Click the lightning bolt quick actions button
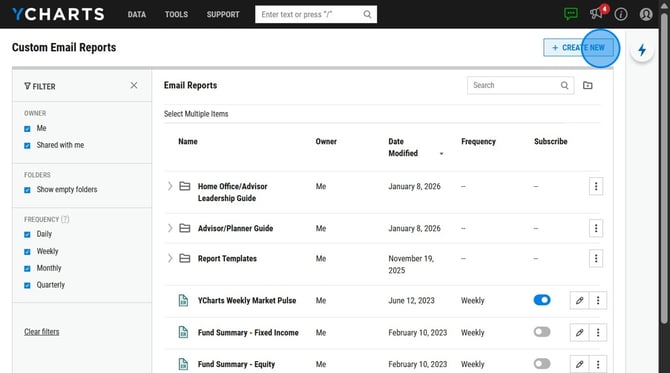Image resolution: width=670 pixels, height=373 pixels. pyautogui.click(x=642, y=50)
